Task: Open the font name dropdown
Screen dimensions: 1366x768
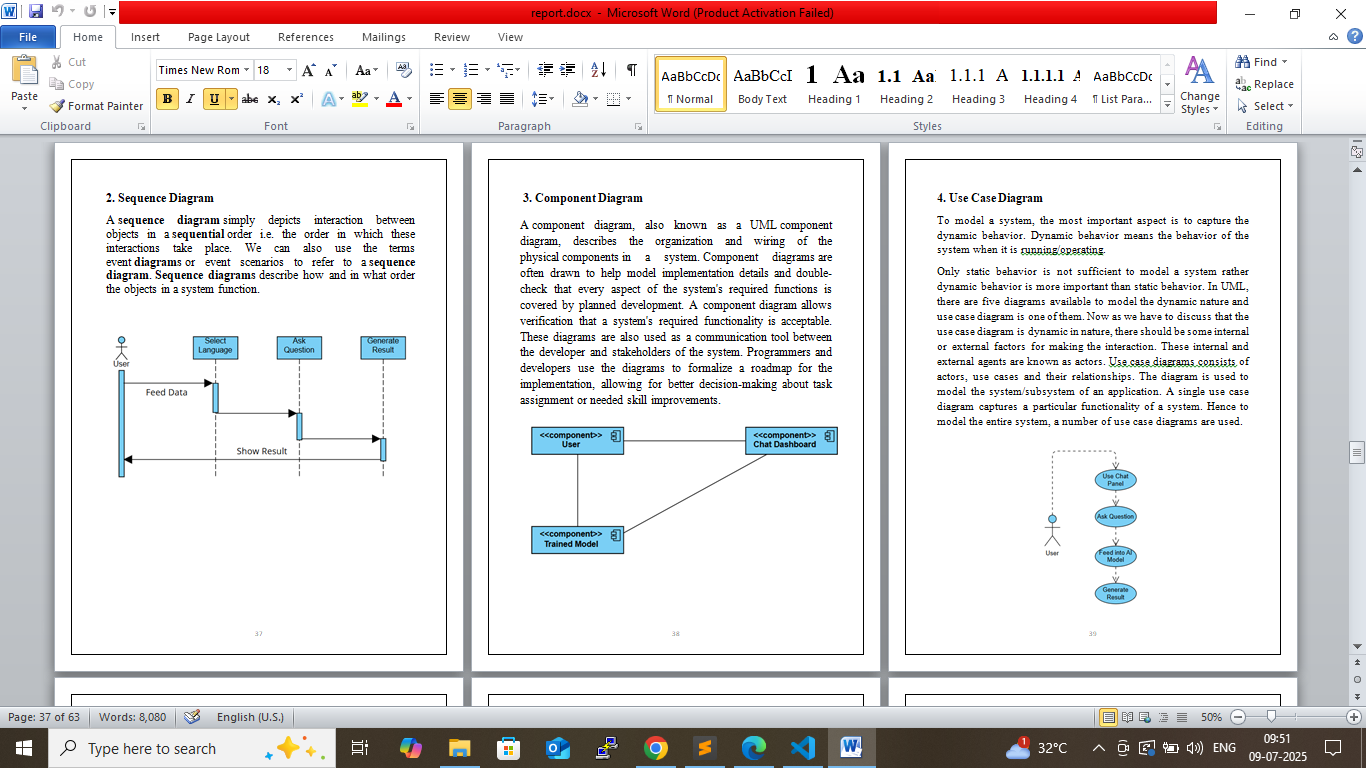Action: point(247,70)
